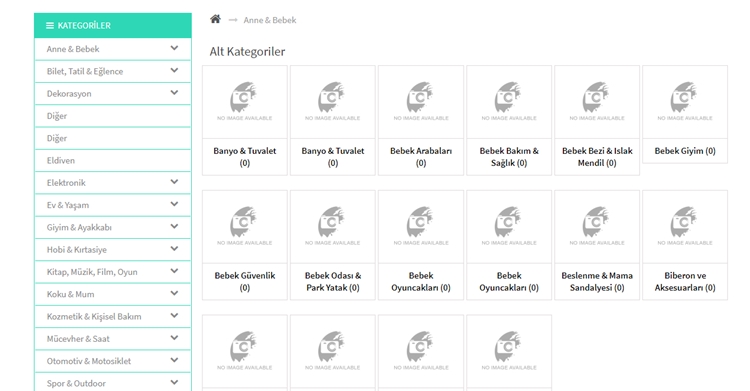
Task: Click Bebek Giyim placeholder image
Action: [x=685, y=102]
